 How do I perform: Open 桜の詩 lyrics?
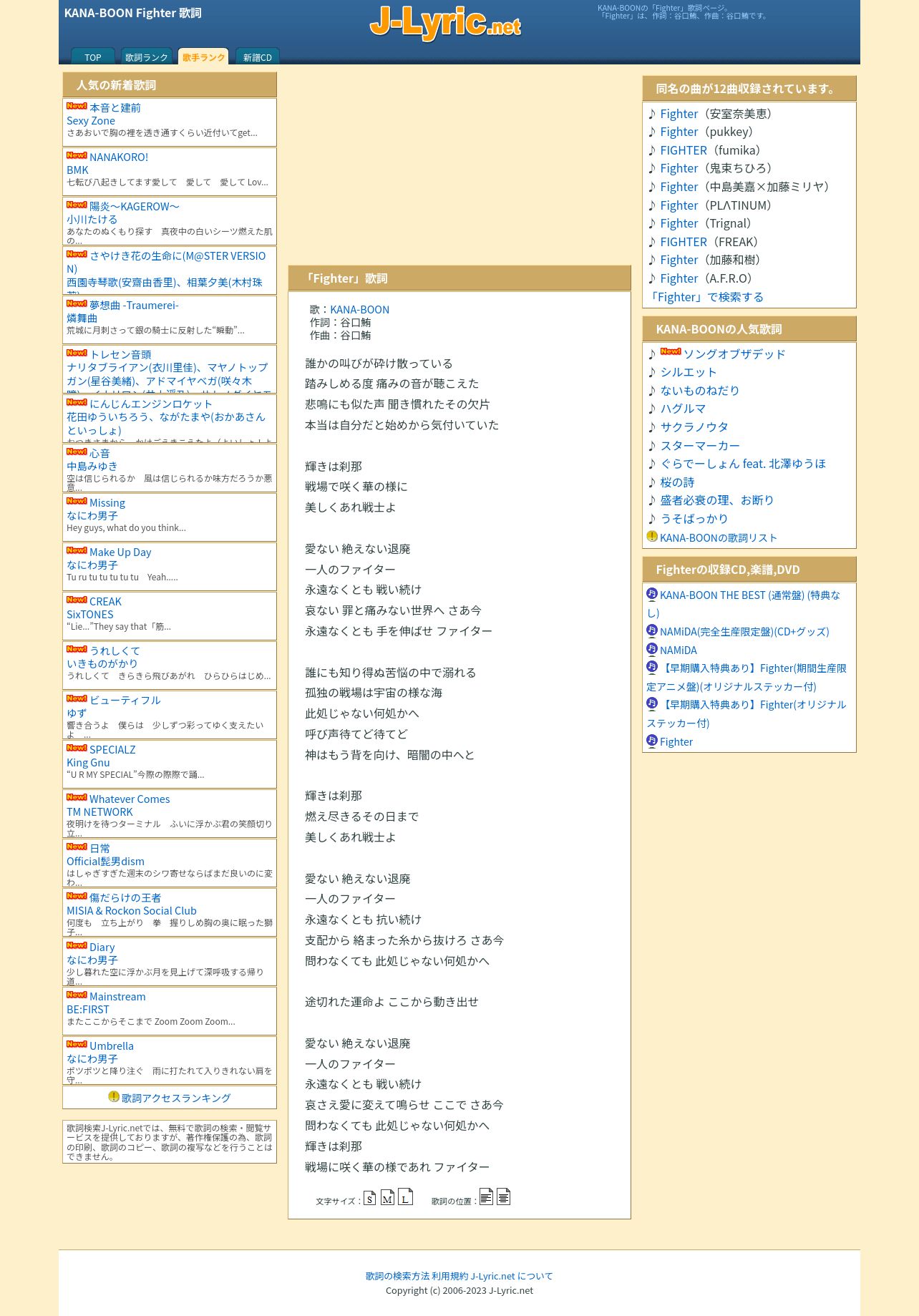(677, 482)
